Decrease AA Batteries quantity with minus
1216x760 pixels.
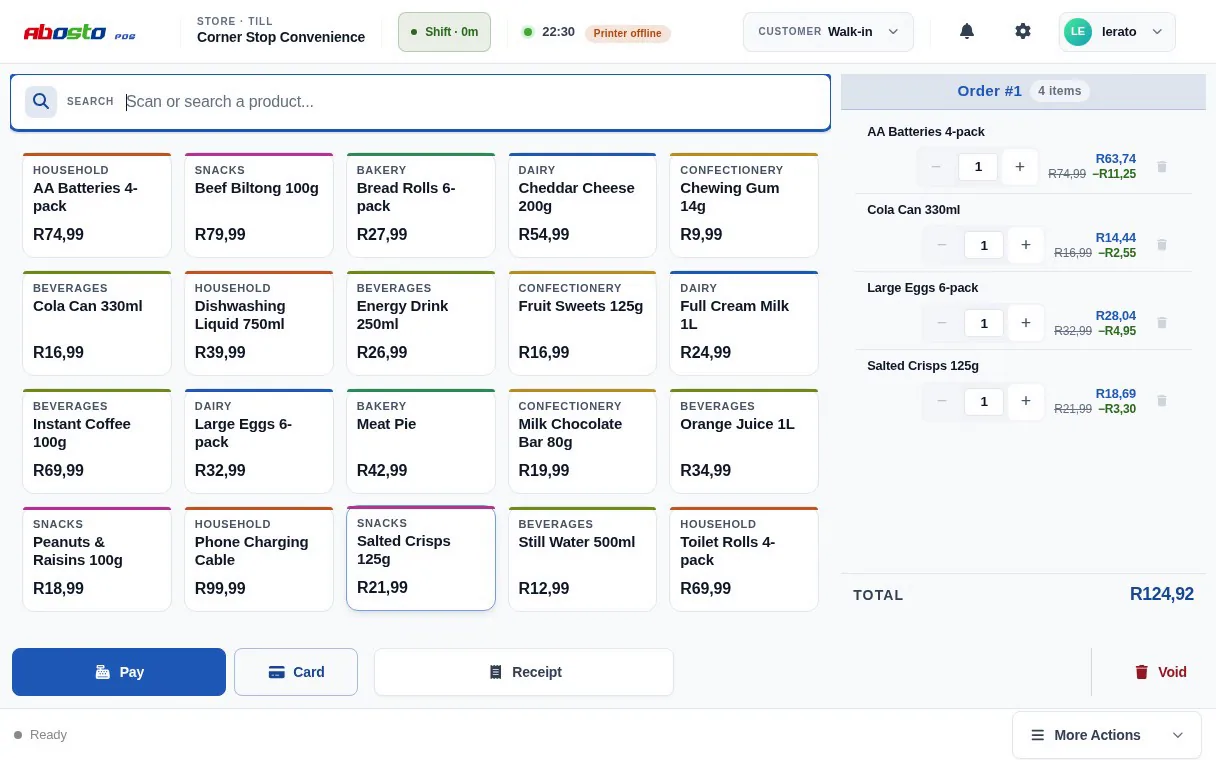(x=936, y=167)
